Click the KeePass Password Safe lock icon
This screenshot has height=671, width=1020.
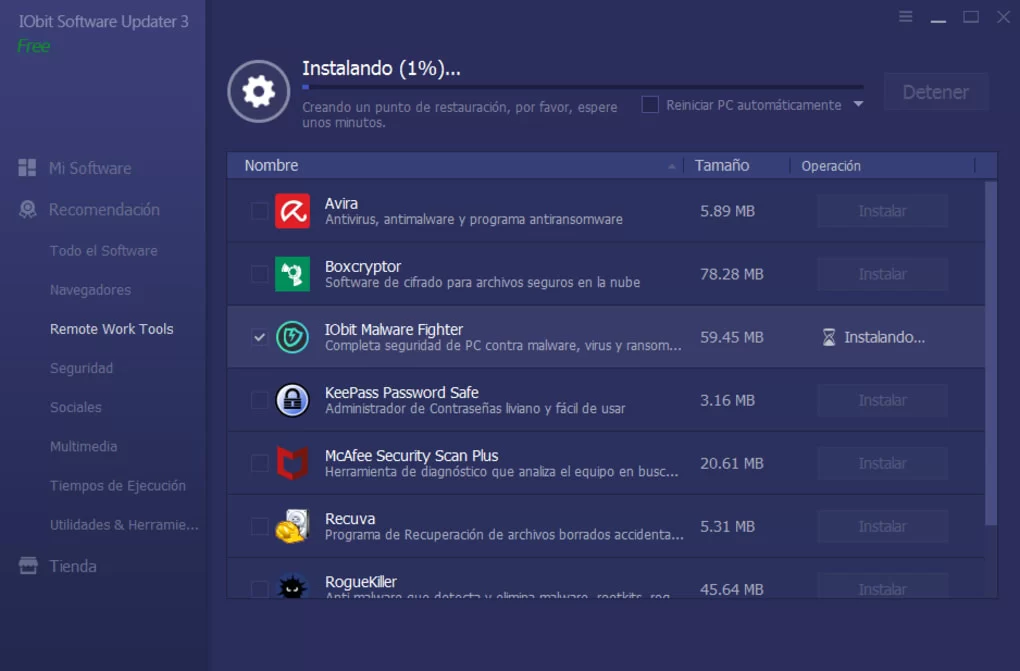[x=292, y=400]
